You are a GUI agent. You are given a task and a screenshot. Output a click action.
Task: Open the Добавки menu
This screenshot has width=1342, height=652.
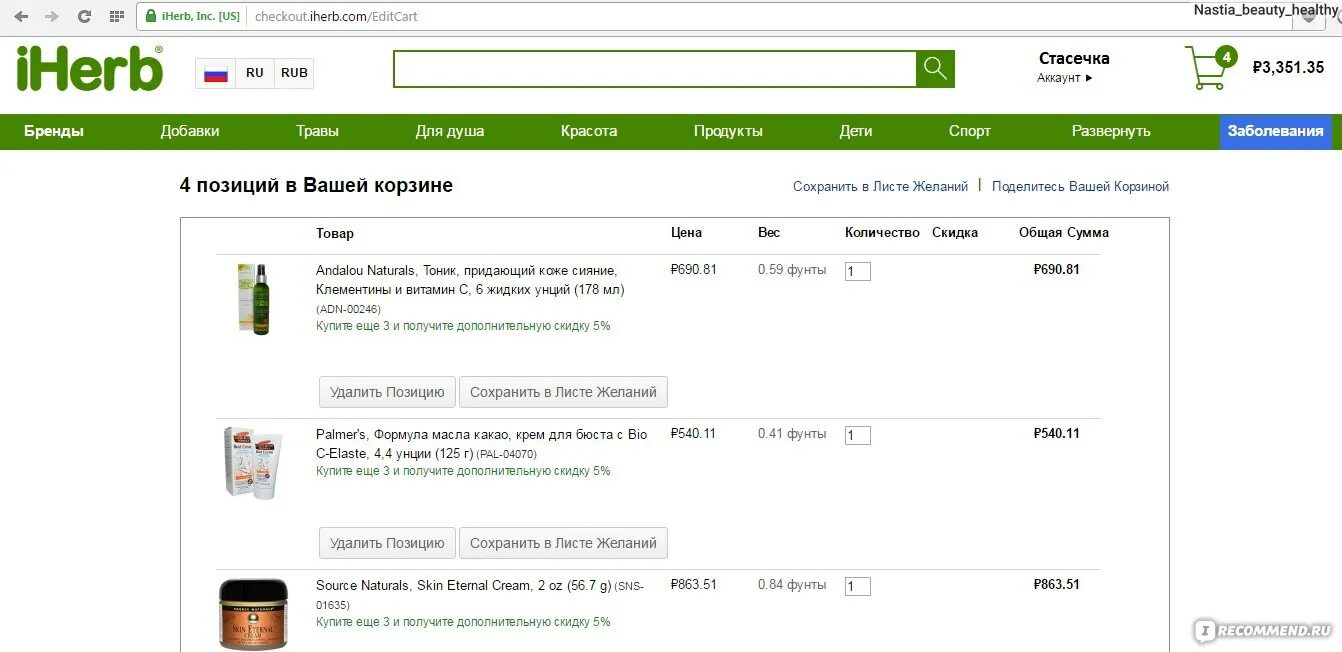click(x=190, y=131)
